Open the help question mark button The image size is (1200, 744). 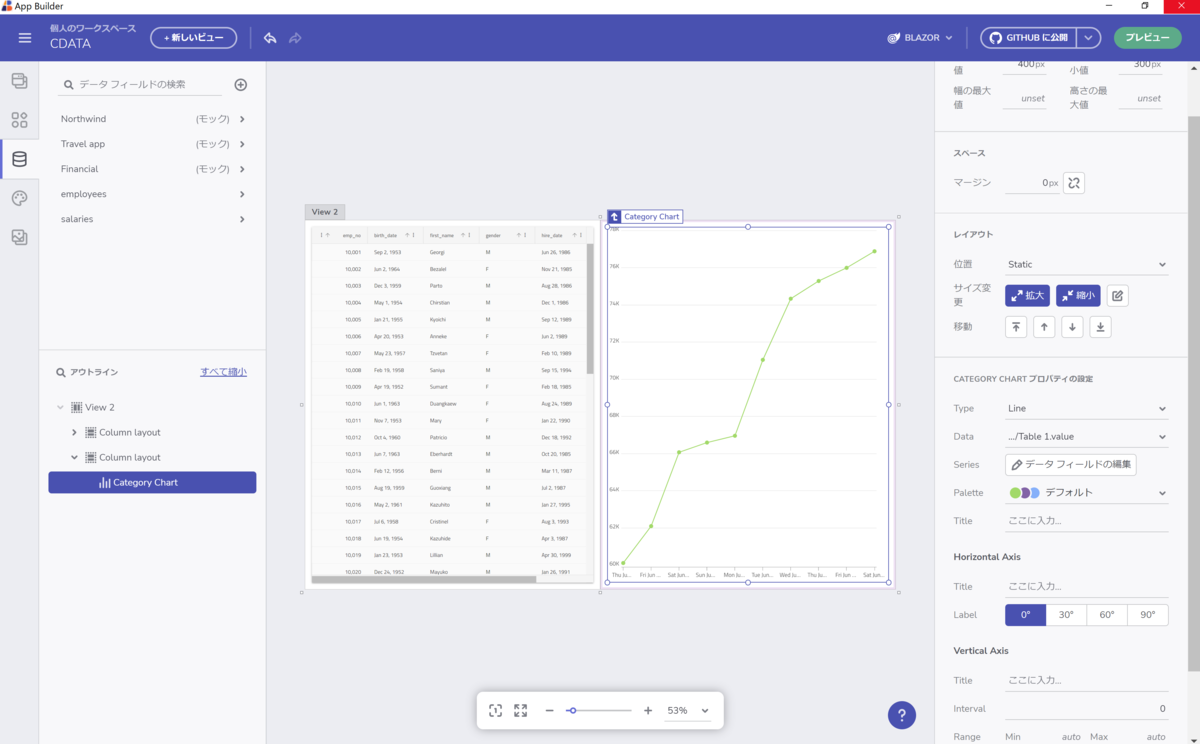tap(902, 715)
